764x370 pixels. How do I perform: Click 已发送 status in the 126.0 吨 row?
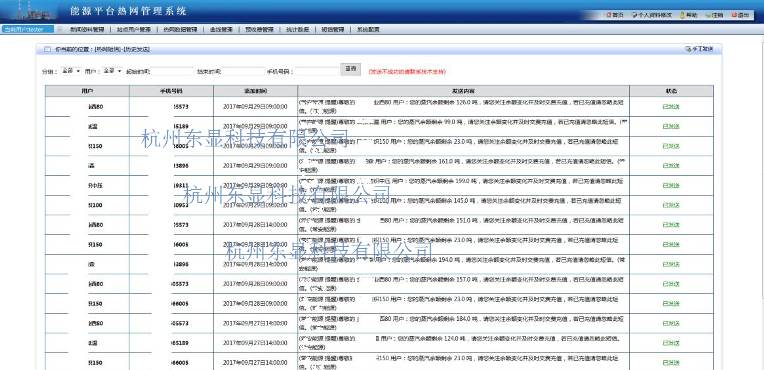pos(671,107)
